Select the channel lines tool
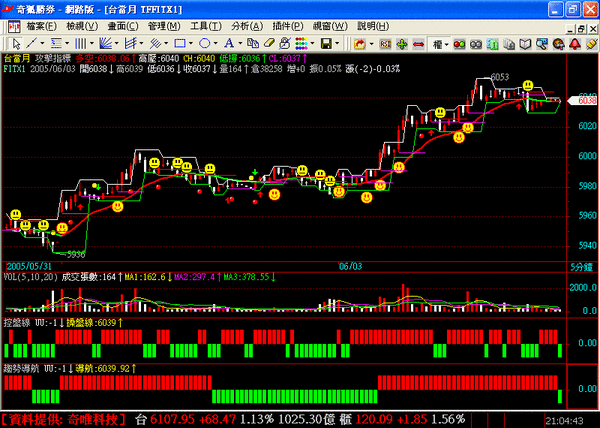600x428 pixels. click(x=130, y=44)
